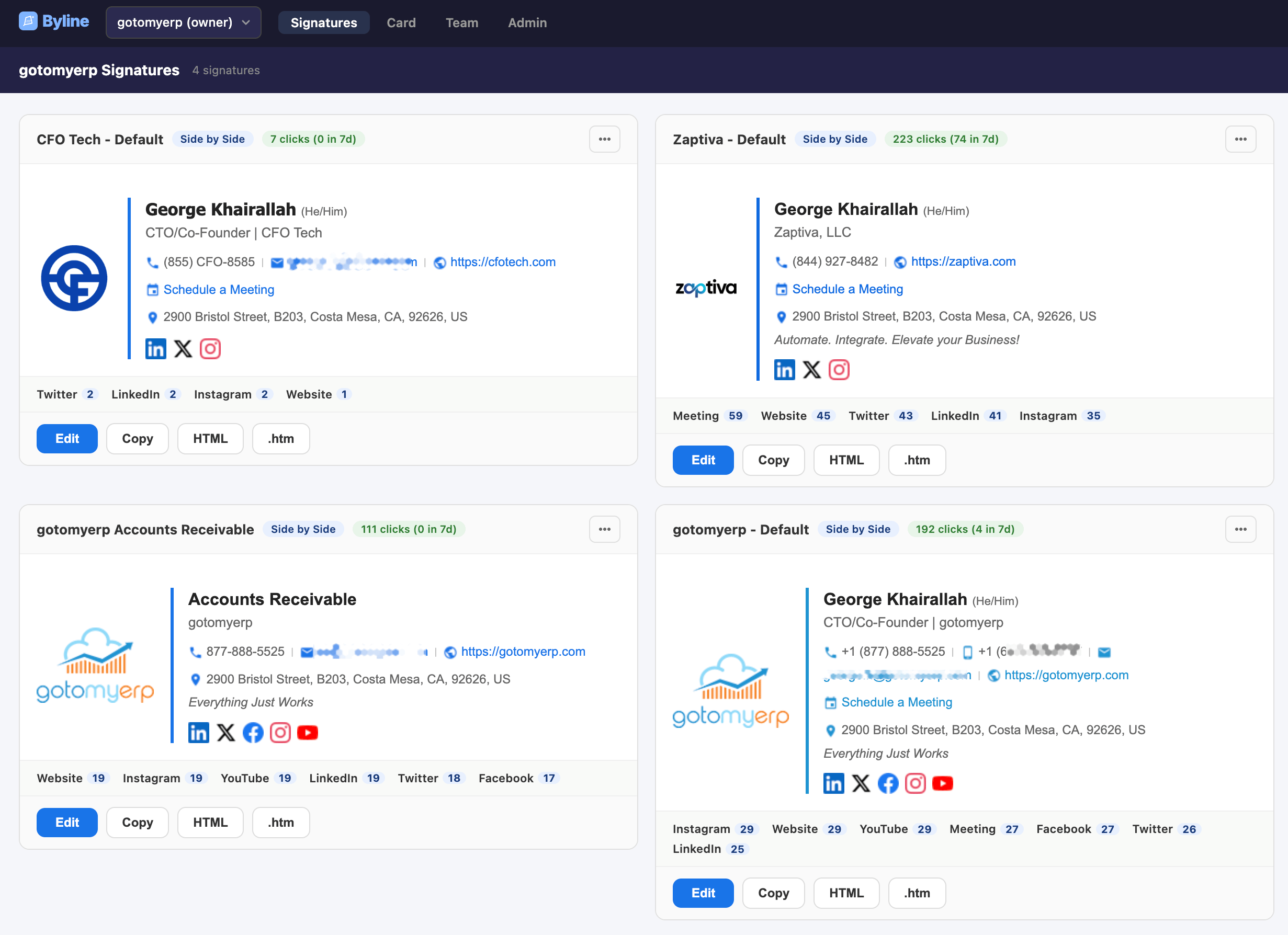Open YouTube icon in gotomyerp Default signature

[943, 783]
